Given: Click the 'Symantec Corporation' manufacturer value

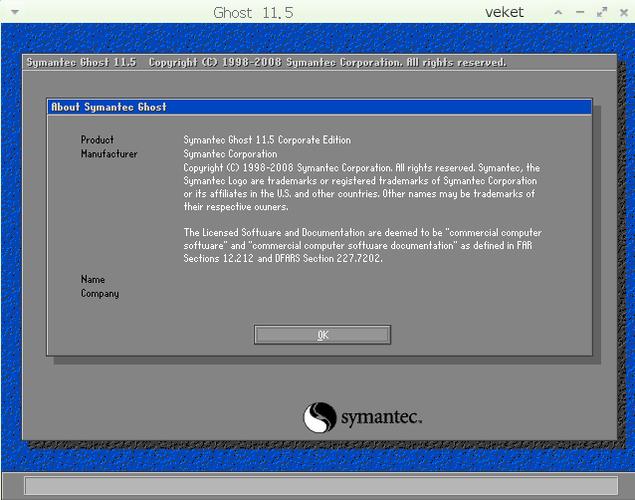Looking at the screenshot, I should point(230,154).
